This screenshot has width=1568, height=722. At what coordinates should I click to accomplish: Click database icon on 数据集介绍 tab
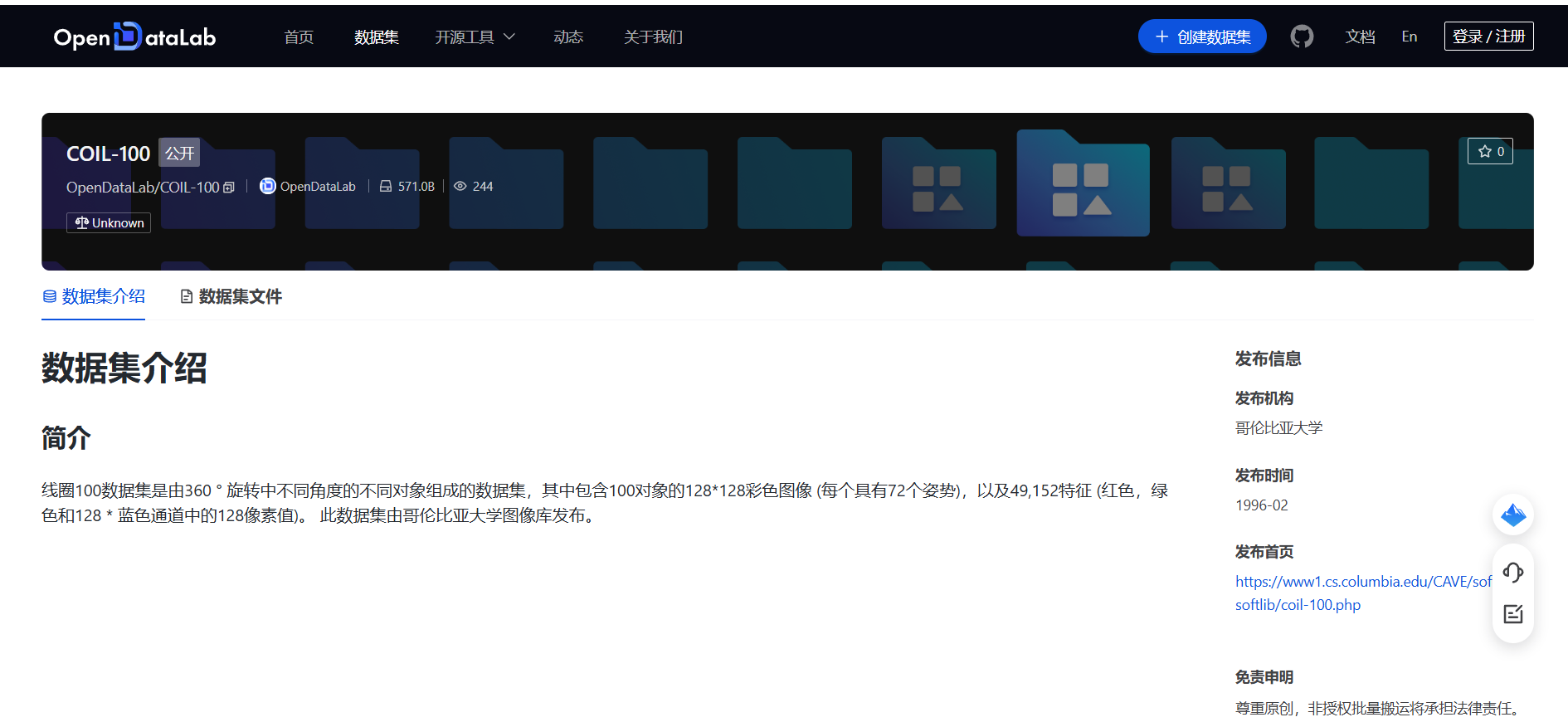click(50, 296)
